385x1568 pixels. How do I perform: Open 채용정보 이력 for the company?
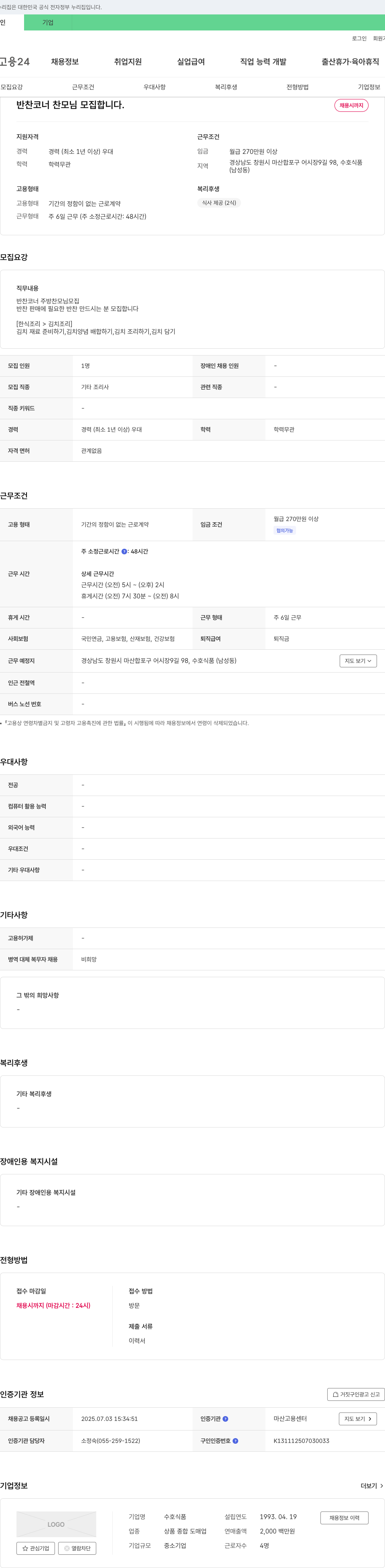point(344,1517)
